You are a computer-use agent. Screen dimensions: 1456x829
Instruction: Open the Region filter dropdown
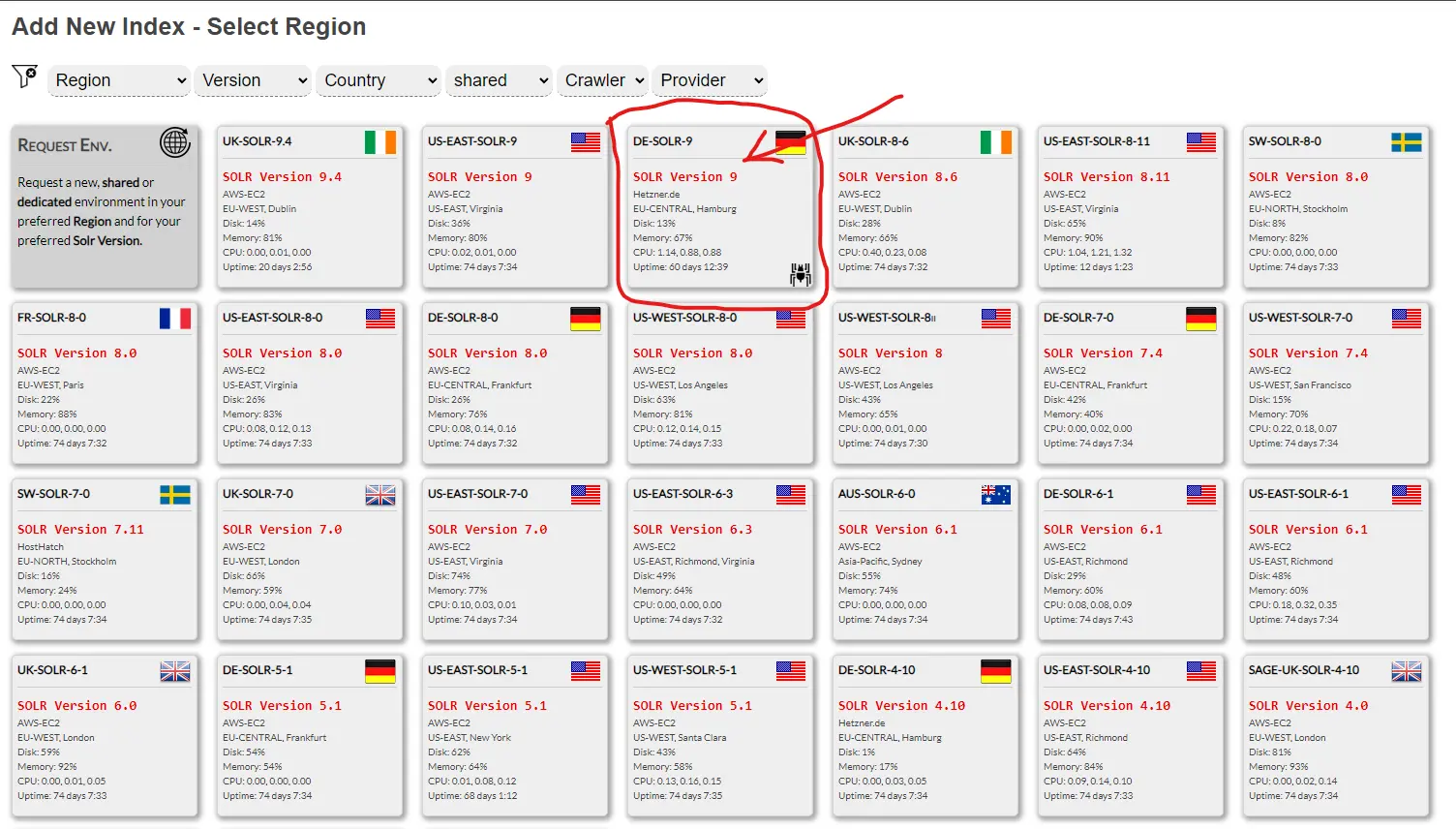pyautogui.click(x=119, y=80)
